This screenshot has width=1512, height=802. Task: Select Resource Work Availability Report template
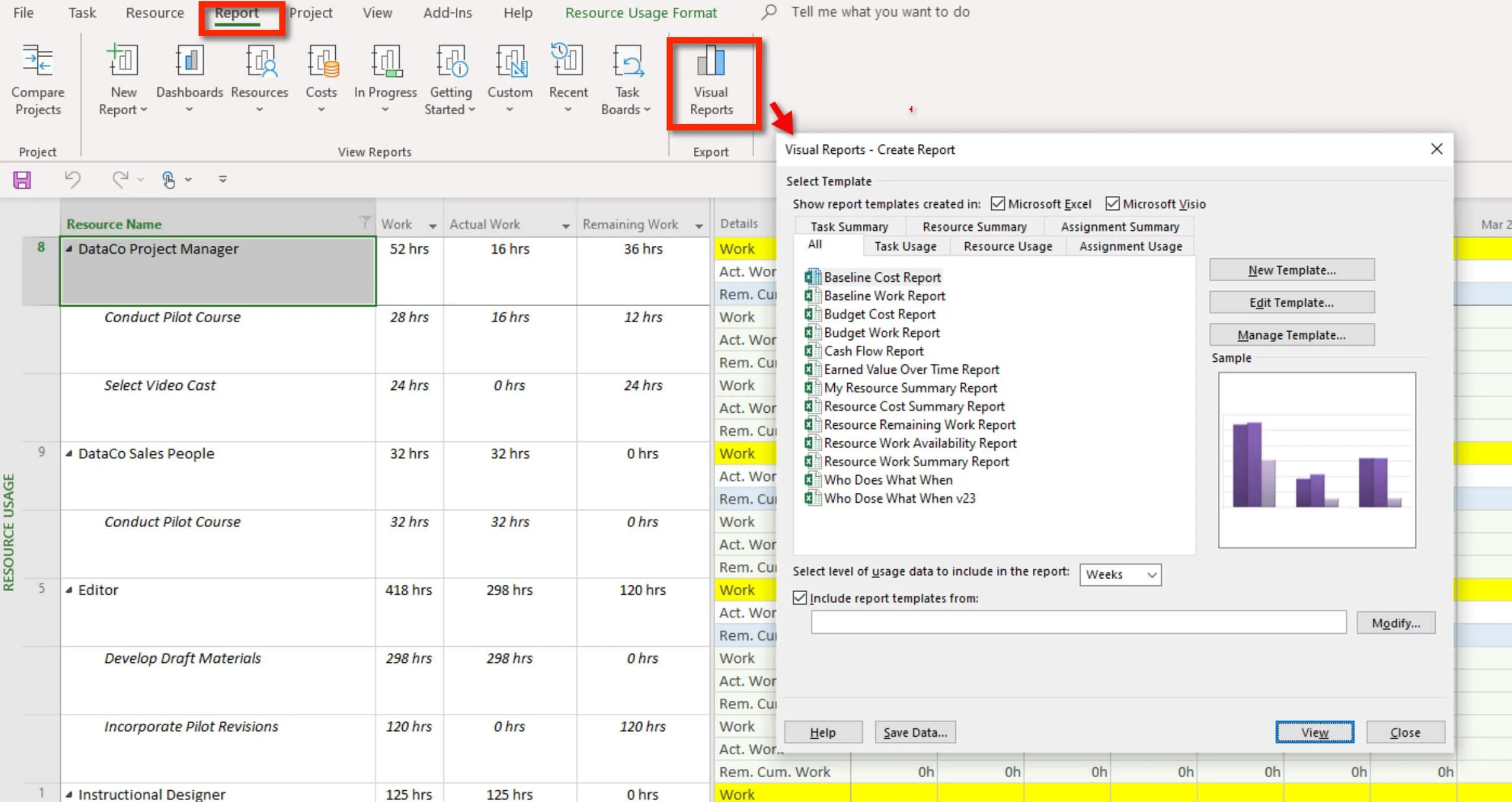911,443
